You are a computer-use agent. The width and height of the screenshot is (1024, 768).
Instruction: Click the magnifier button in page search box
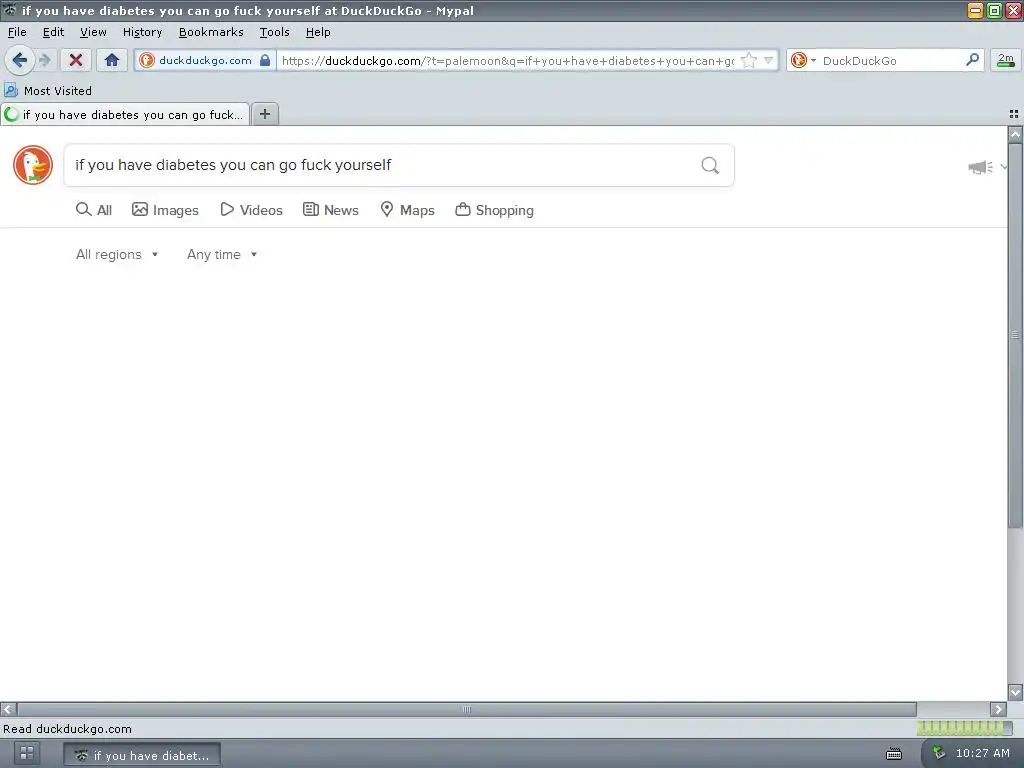click(x=710, y=165)
